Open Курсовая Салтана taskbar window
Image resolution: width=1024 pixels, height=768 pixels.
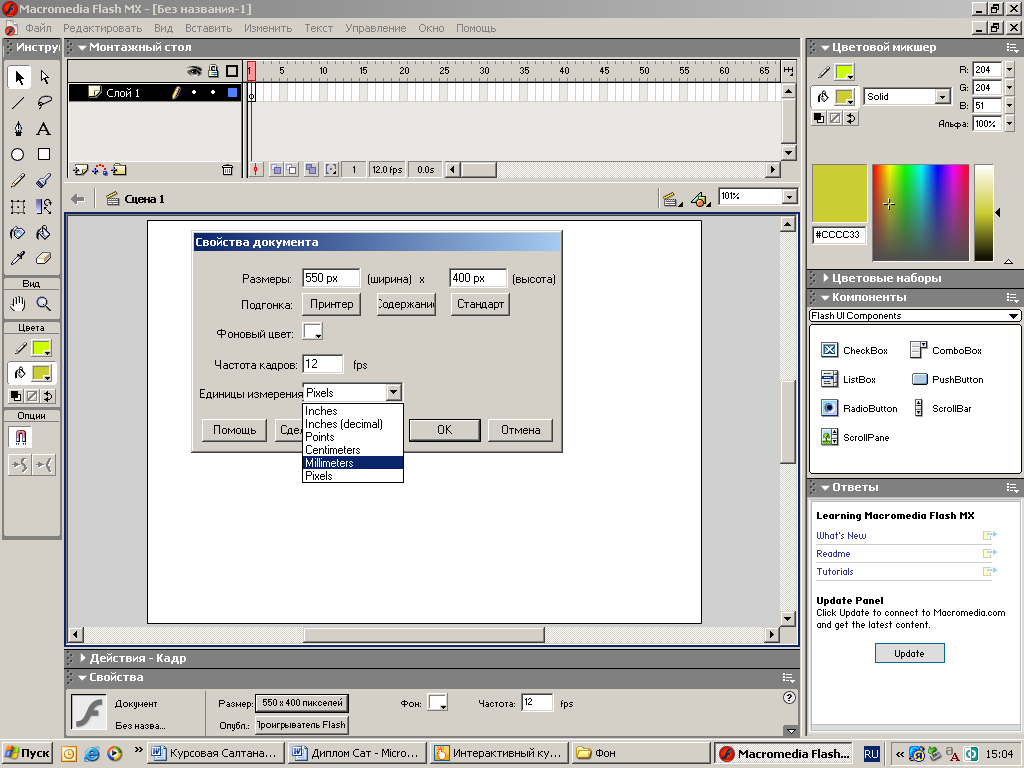click(x=216, y=753)
